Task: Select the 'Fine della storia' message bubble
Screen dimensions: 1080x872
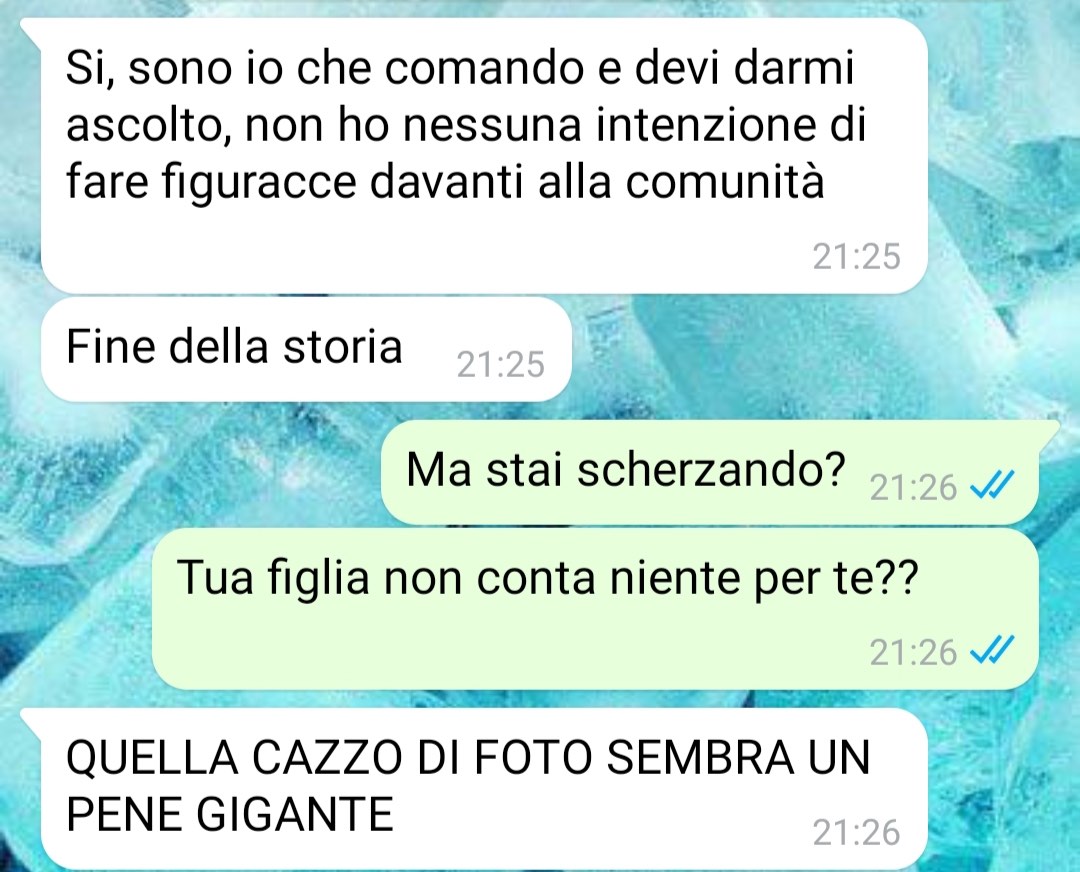Action: (306, 349)
